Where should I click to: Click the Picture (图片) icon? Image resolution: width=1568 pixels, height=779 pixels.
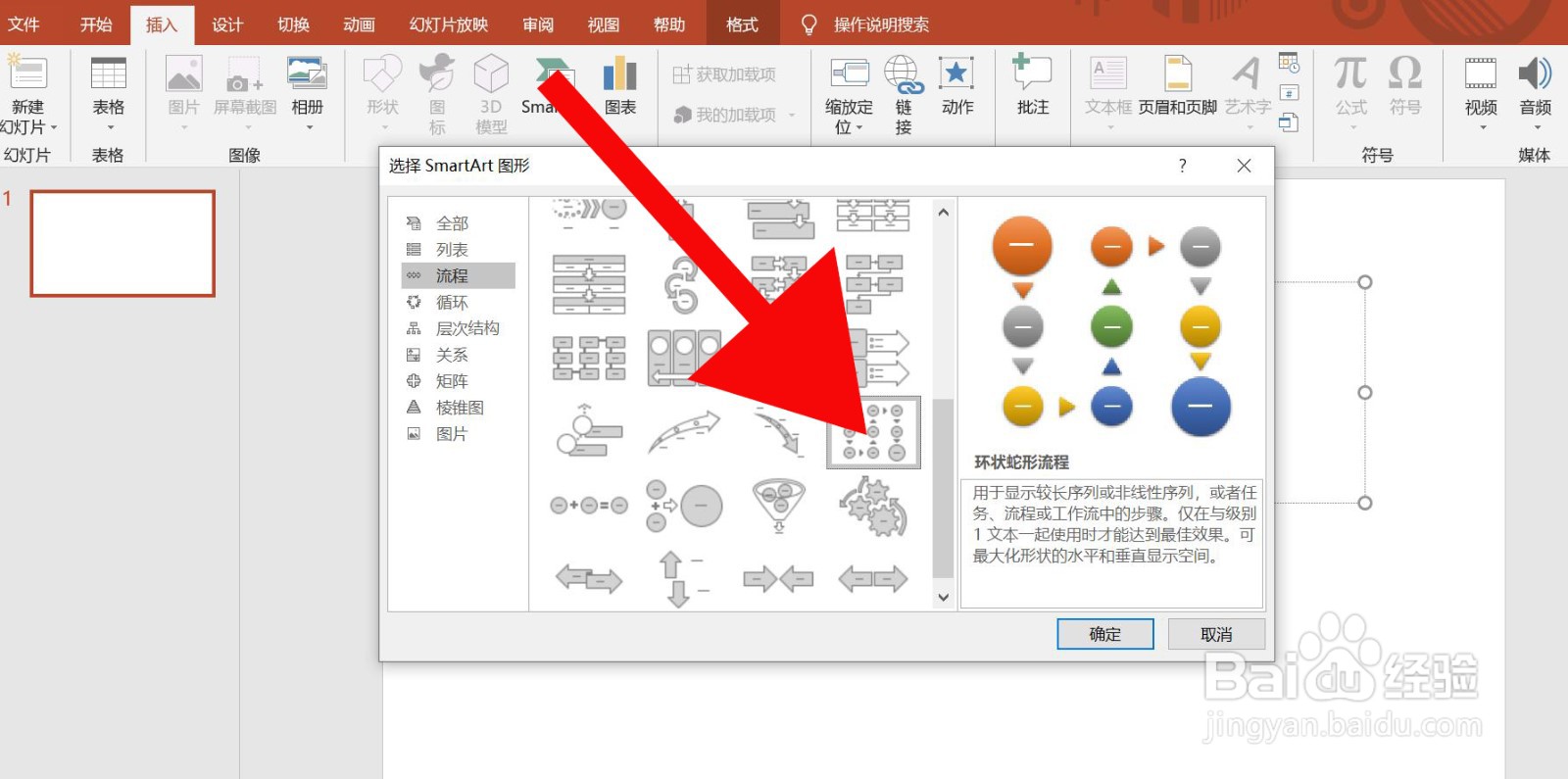pyautogui.click(x=183, y=73)
